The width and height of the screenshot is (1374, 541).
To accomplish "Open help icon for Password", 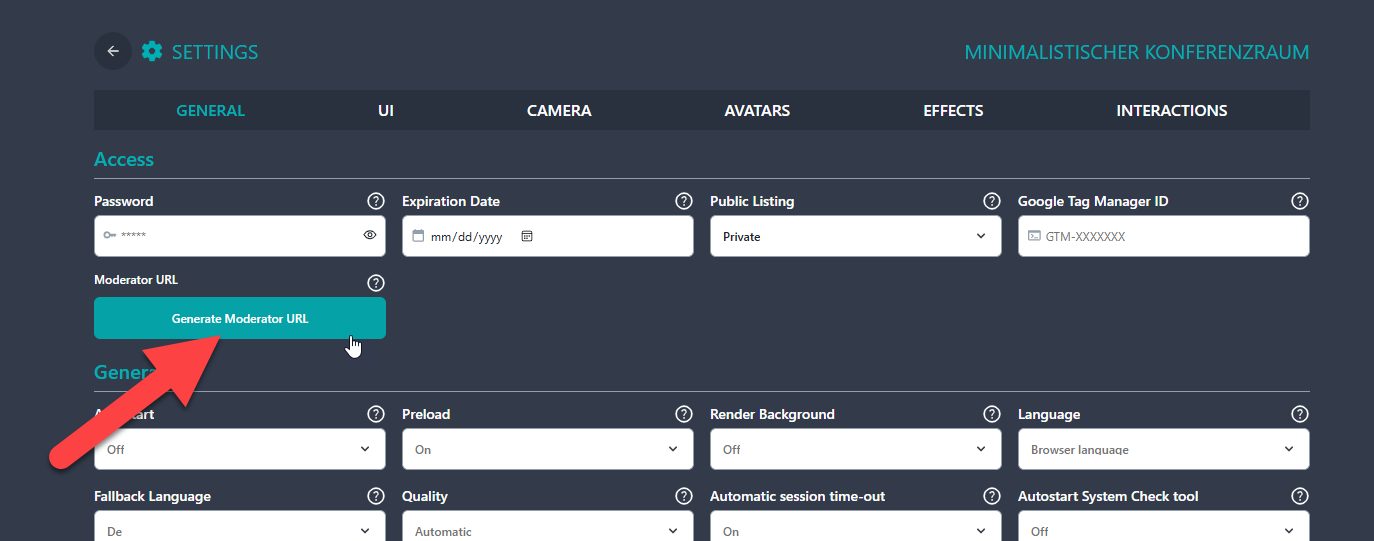I will [x=376, y=201].
